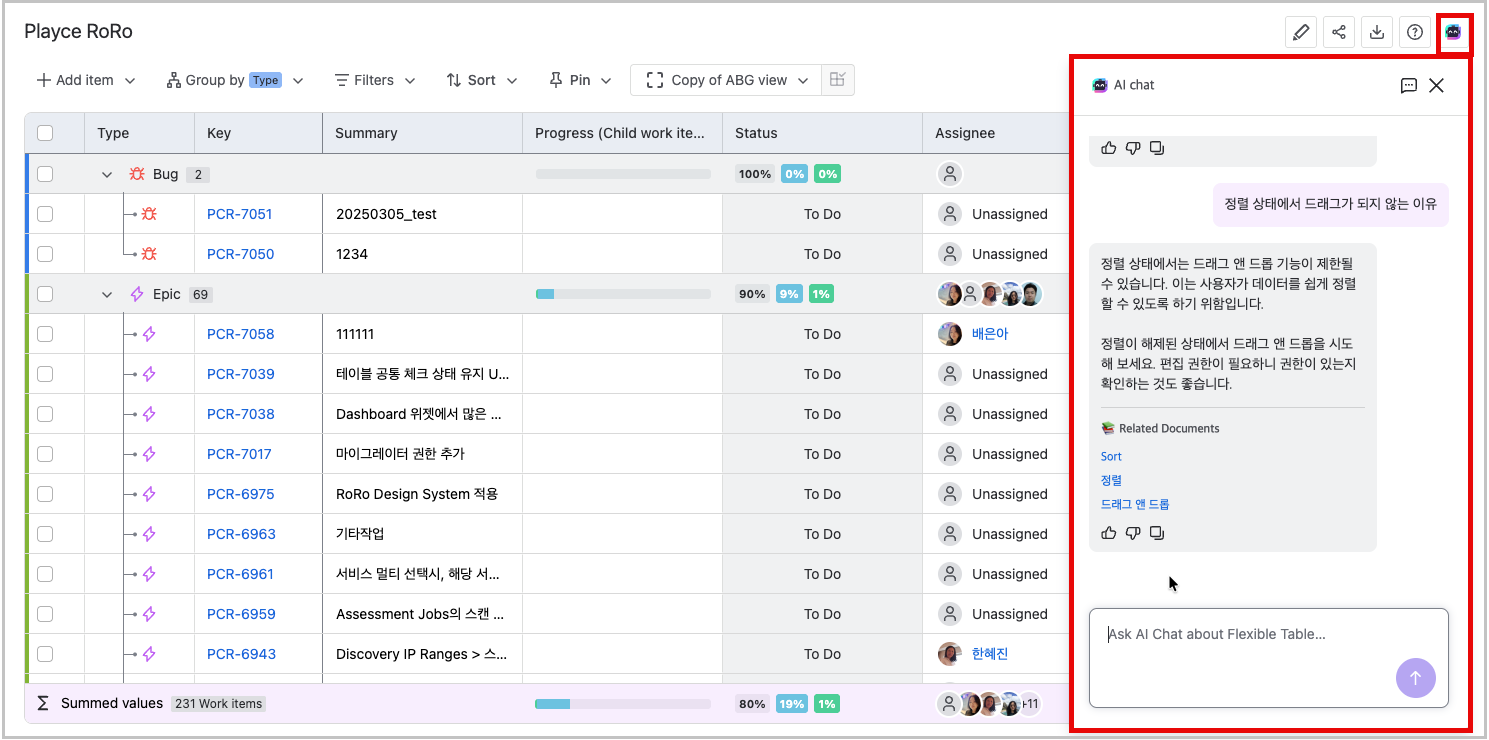Open the Sort related document link
This screenshot has width=1489, height=740.
click(1110, 455)
